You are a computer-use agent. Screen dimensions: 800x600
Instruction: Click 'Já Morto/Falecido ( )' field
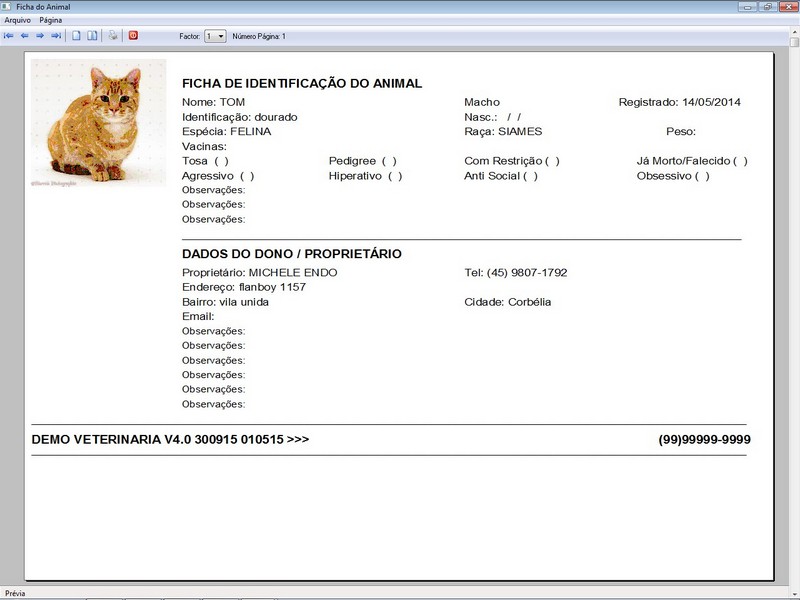click(x=692, y=161)
